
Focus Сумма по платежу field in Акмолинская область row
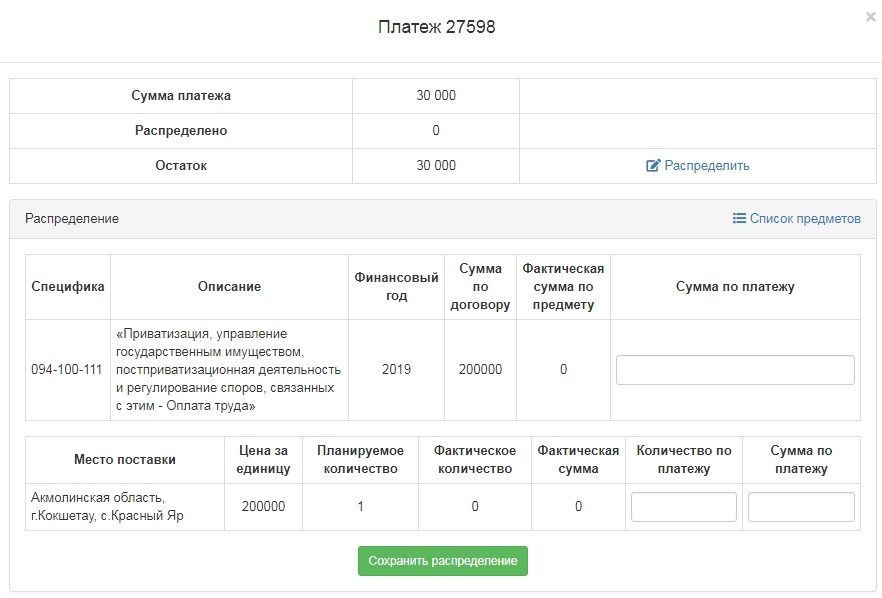click(x=801, y=507)
